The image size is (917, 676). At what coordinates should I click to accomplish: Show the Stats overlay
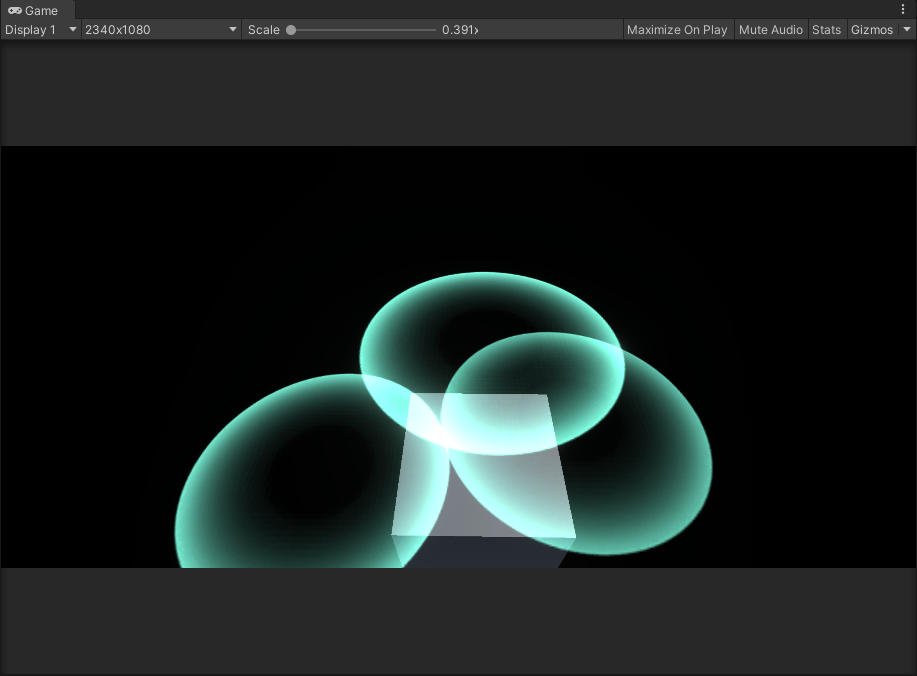point(826,30)
